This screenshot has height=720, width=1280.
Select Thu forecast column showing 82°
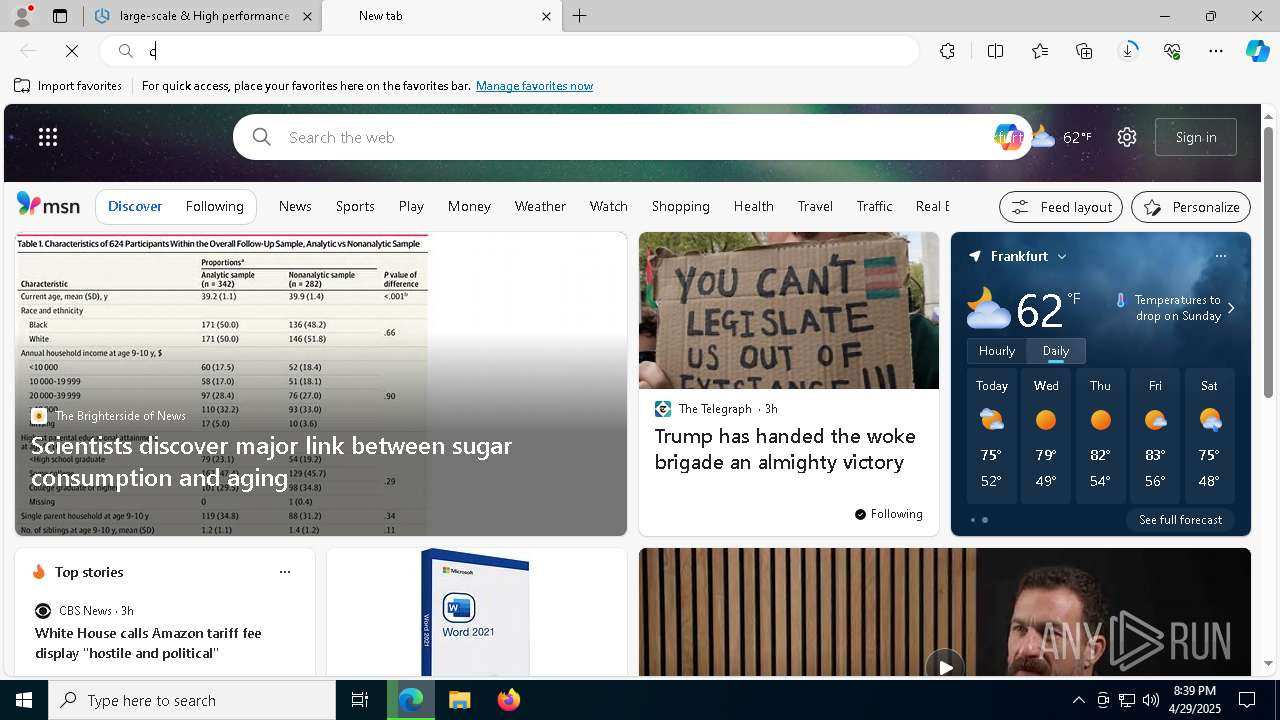1100,435
